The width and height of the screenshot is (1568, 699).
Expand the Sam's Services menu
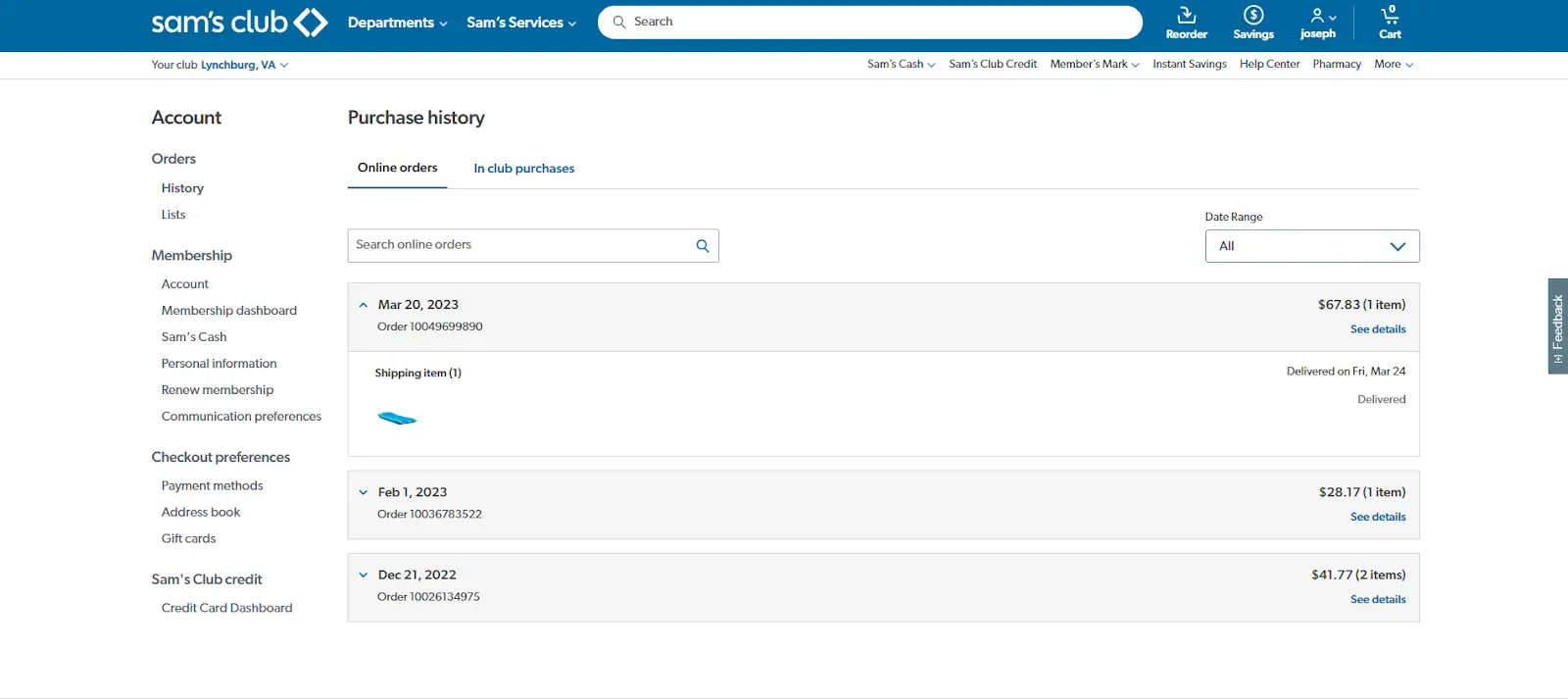coord(521,23)
